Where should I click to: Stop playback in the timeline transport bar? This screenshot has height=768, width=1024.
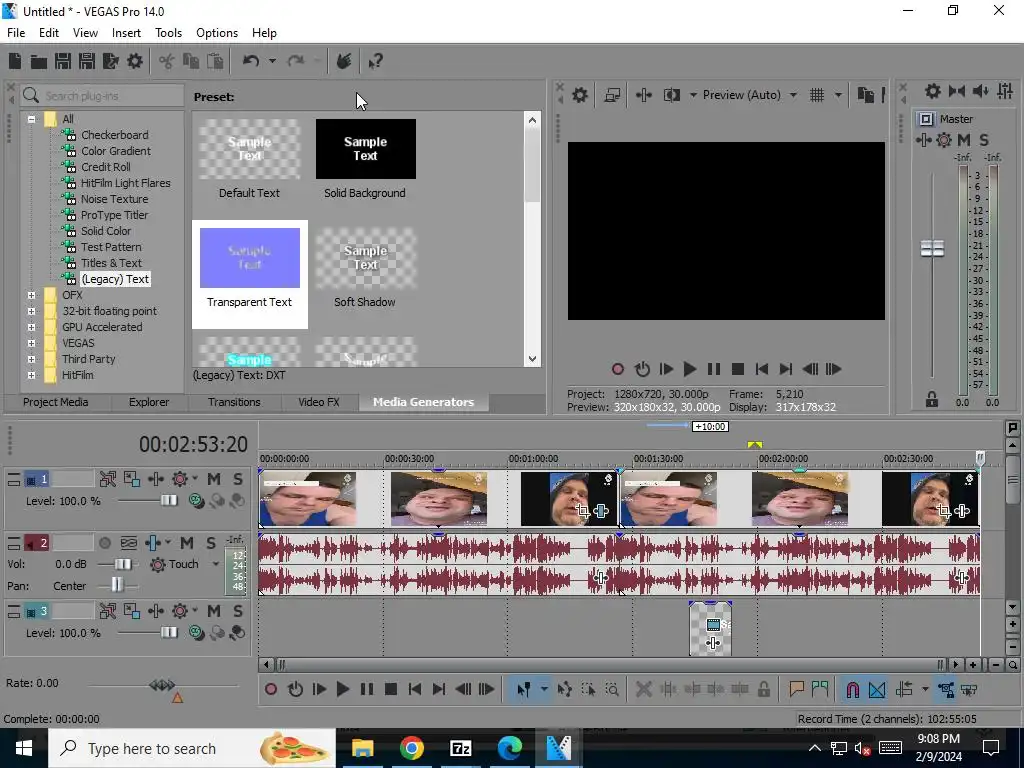point(391,690)
